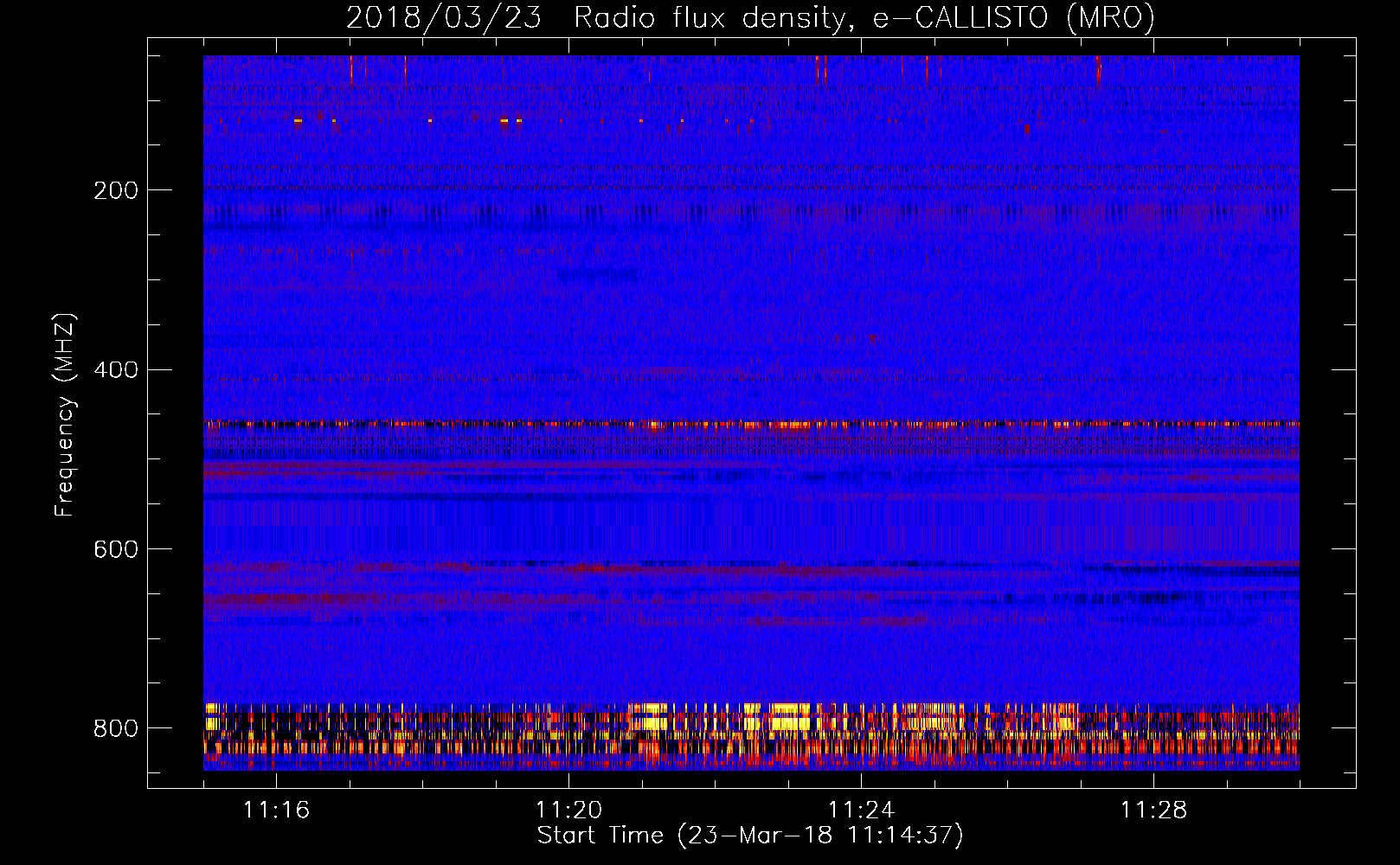Viewport: 1400px width, 865px height.
Task: Click the 11:20 time tick label
Action: pos(568,811)
